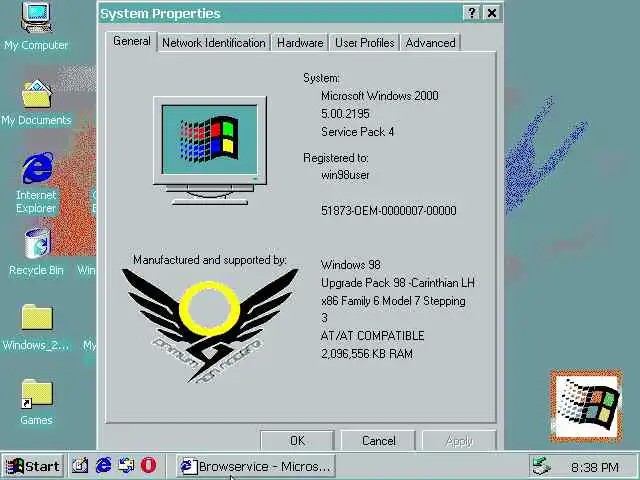Image resolution: width=640 pixels, height=480 pixels.
Task: Open the Start menu
Action: [33, 466]
